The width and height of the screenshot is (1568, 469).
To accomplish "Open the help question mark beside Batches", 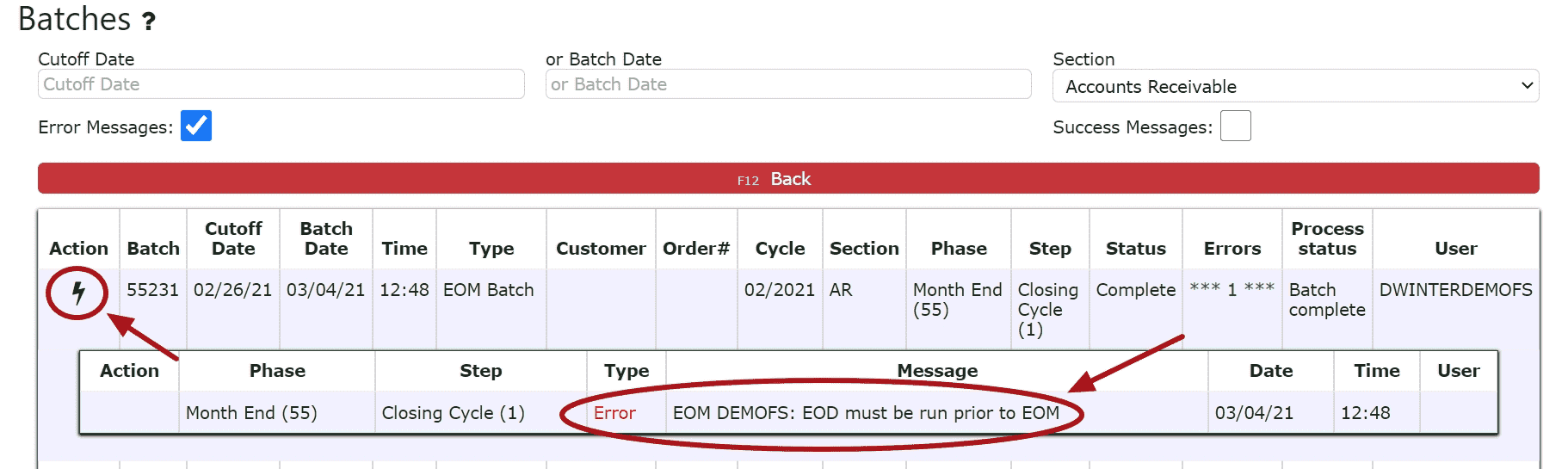I will [149, 22].
